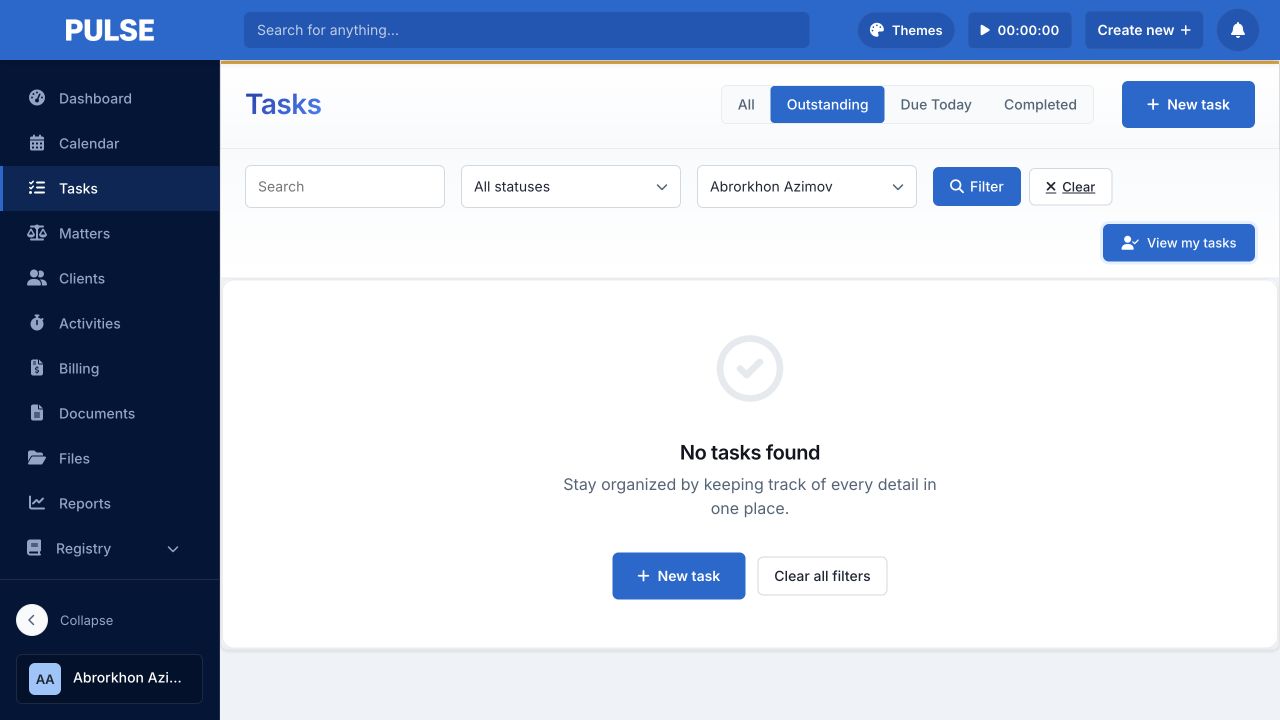
Task: Click the Registry book icon
Action: [34, 548]
